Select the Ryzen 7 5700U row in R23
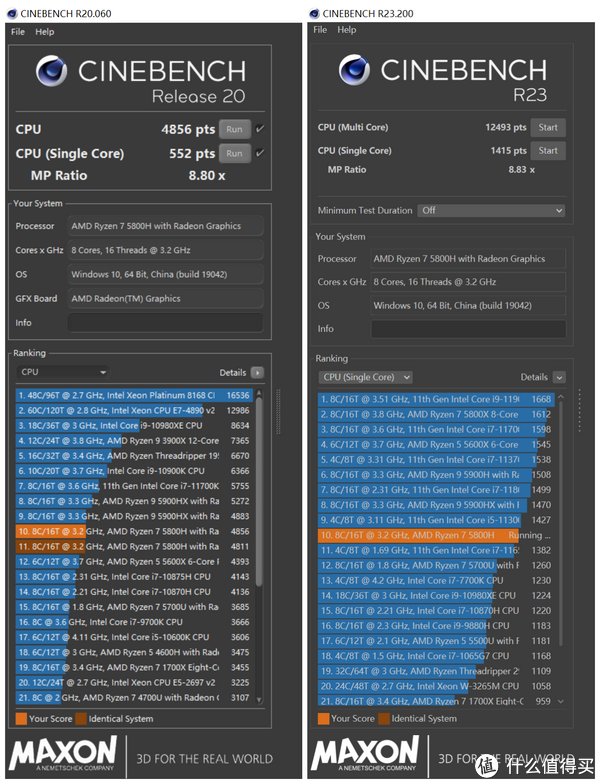The height and width of the screenshot is (784, 600). pyautogui.click(x=436, y=565)
